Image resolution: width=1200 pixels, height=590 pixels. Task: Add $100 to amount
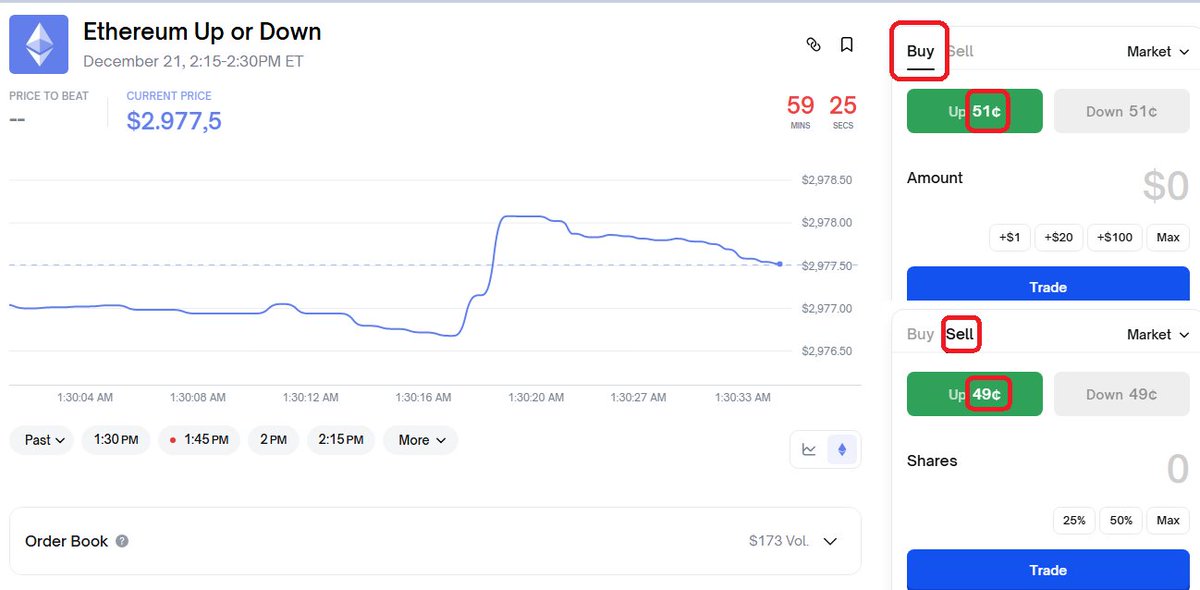click(1115, 237)
